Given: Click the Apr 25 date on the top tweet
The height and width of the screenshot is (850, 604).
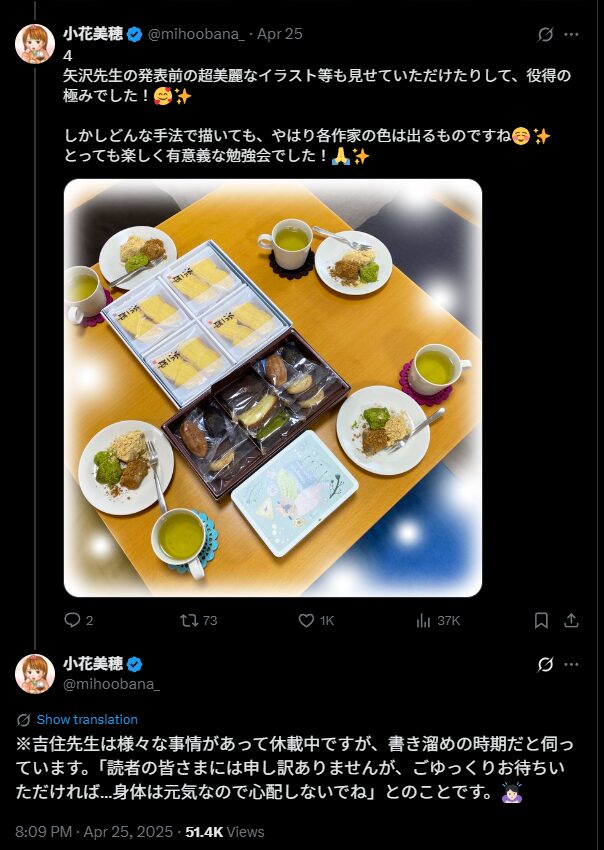Looking at the screenshot, I should (279, 34).
